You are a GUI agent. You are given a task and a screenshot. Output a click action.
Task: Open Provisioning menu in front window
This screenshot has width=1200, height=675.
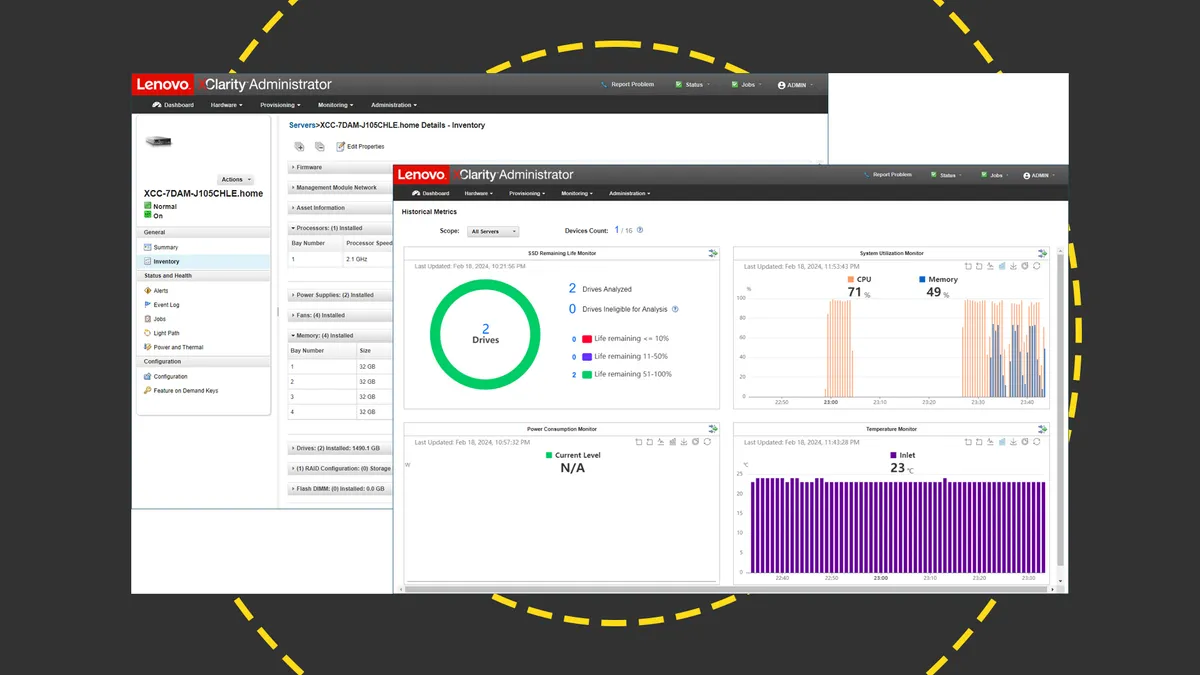coord(525,193)
